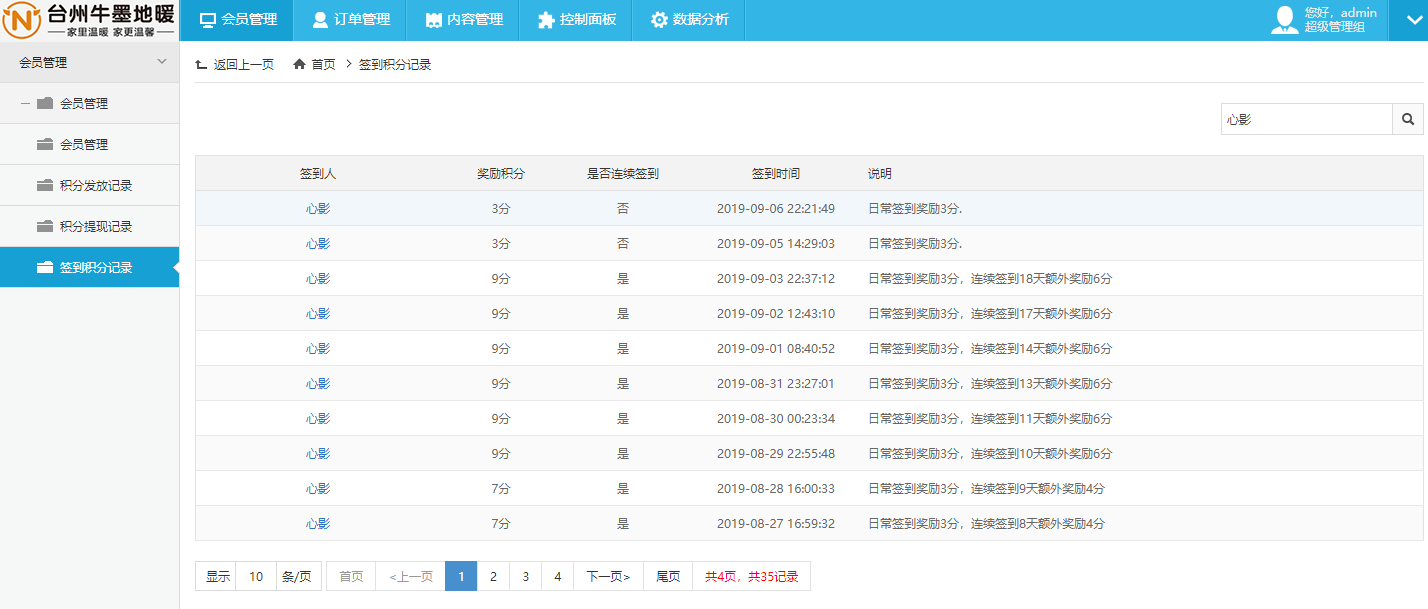Go to page 4
Screen dimensions: 1428x609
[557, 576]
